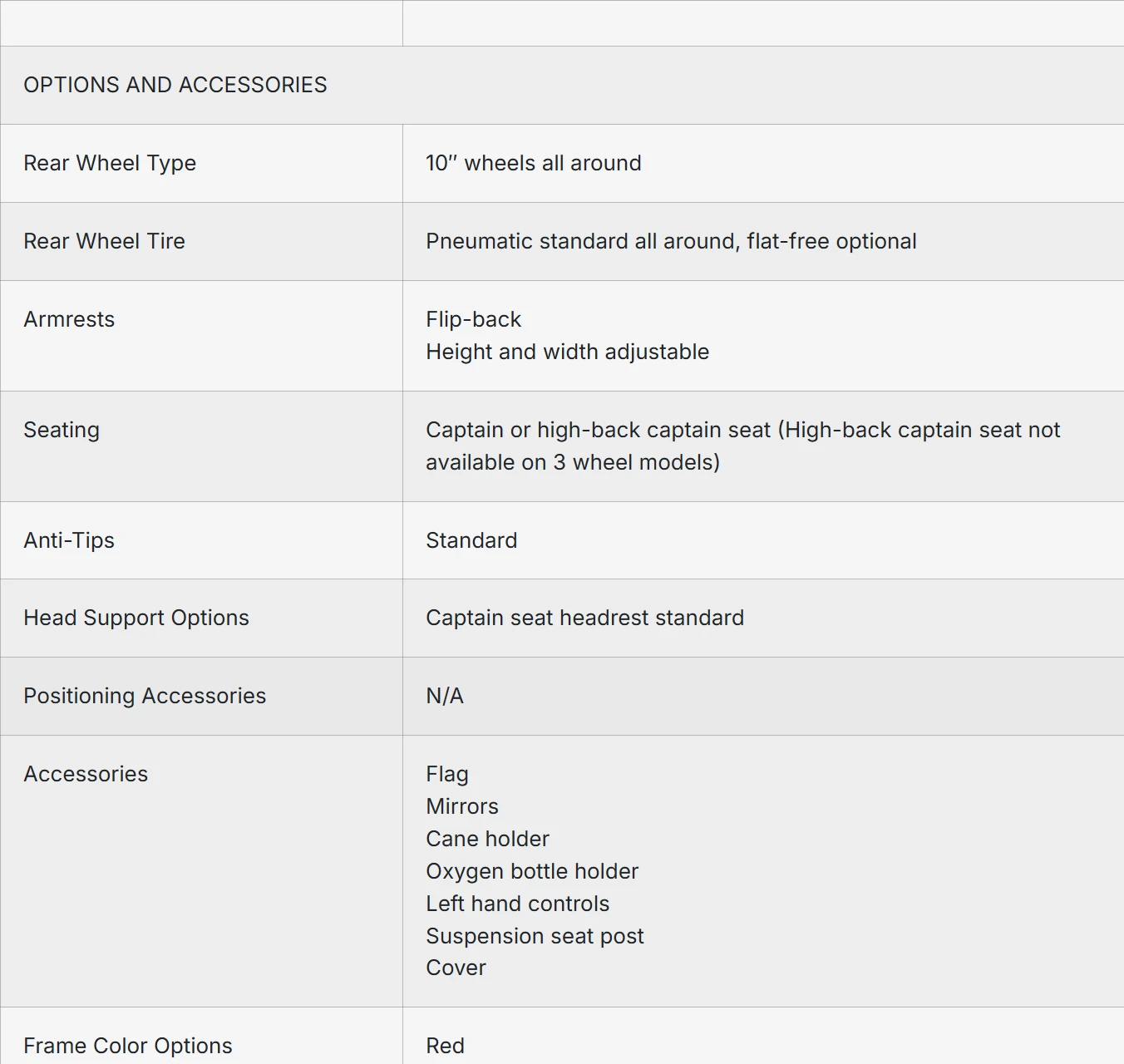The width and height of the screenshot is (1124, 1064).
Task: Click the Left hand controls entry
Action: tap(517, 904)
